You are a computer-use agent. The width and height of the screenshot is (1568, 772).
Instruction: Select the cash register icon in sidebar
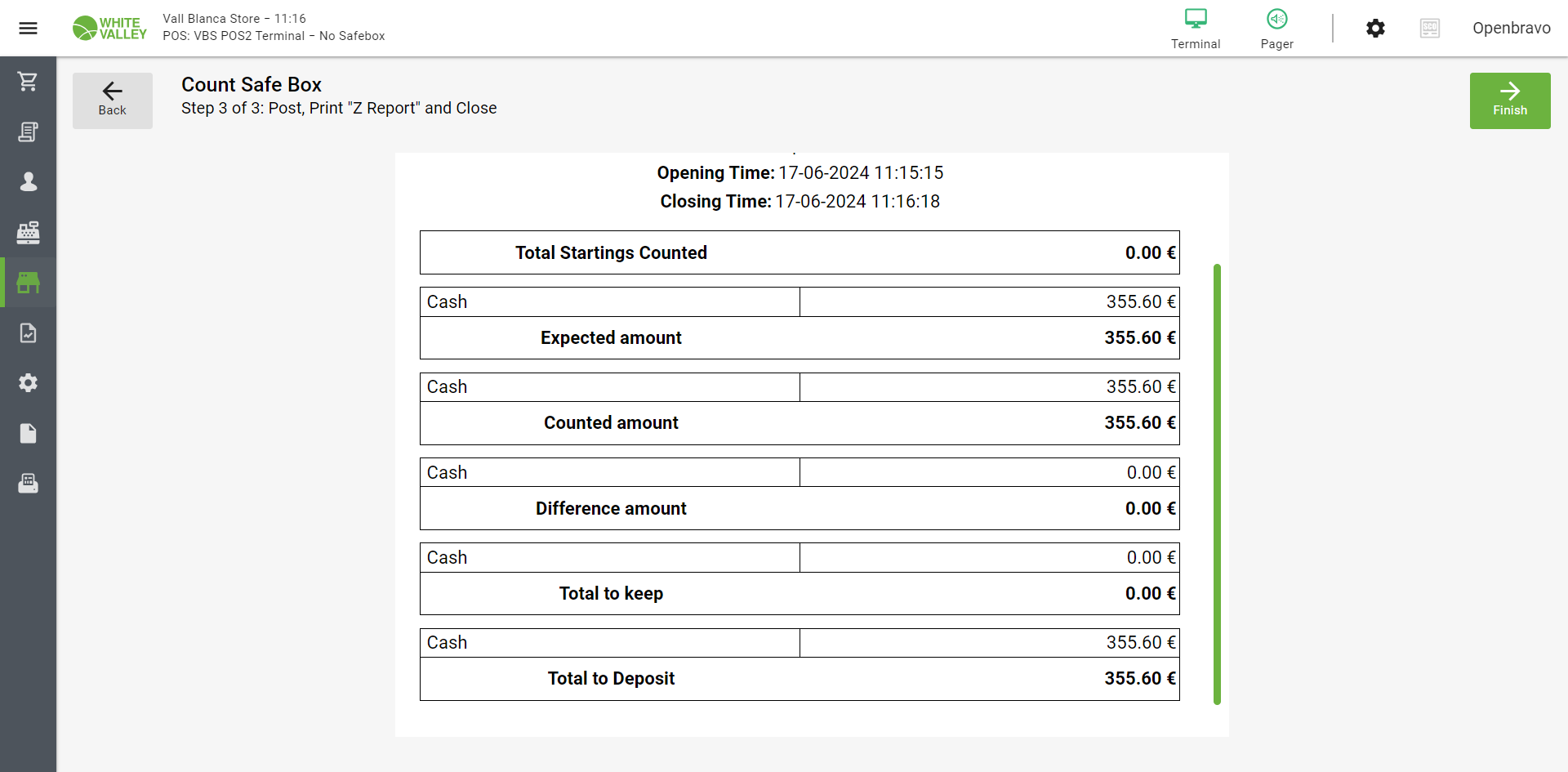pos(28,233)
